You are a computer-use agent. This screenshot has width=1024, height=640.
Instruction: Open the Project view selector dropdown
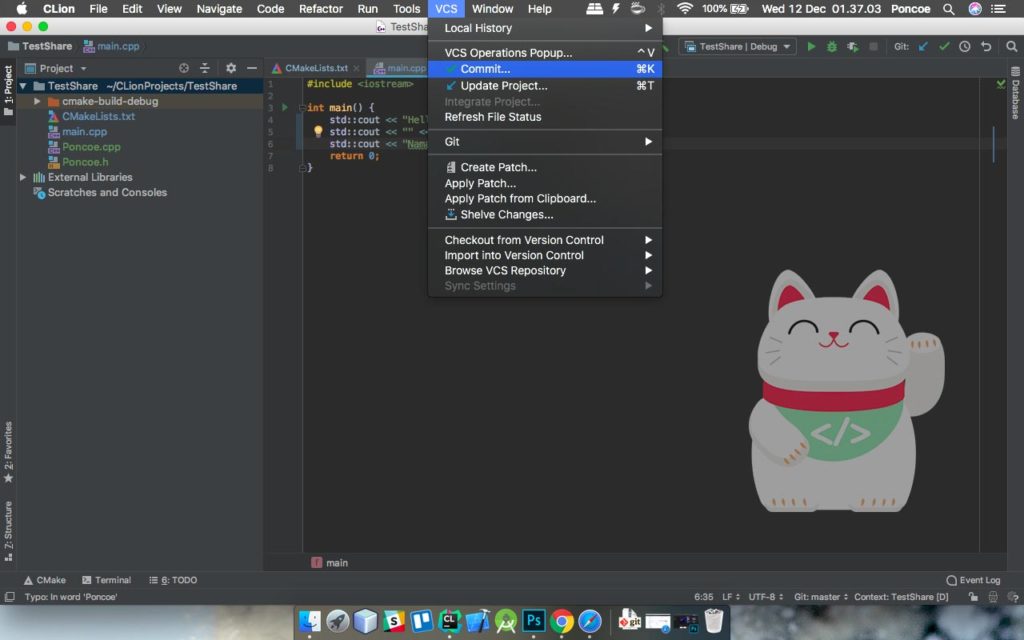click(x=56, y=68)
